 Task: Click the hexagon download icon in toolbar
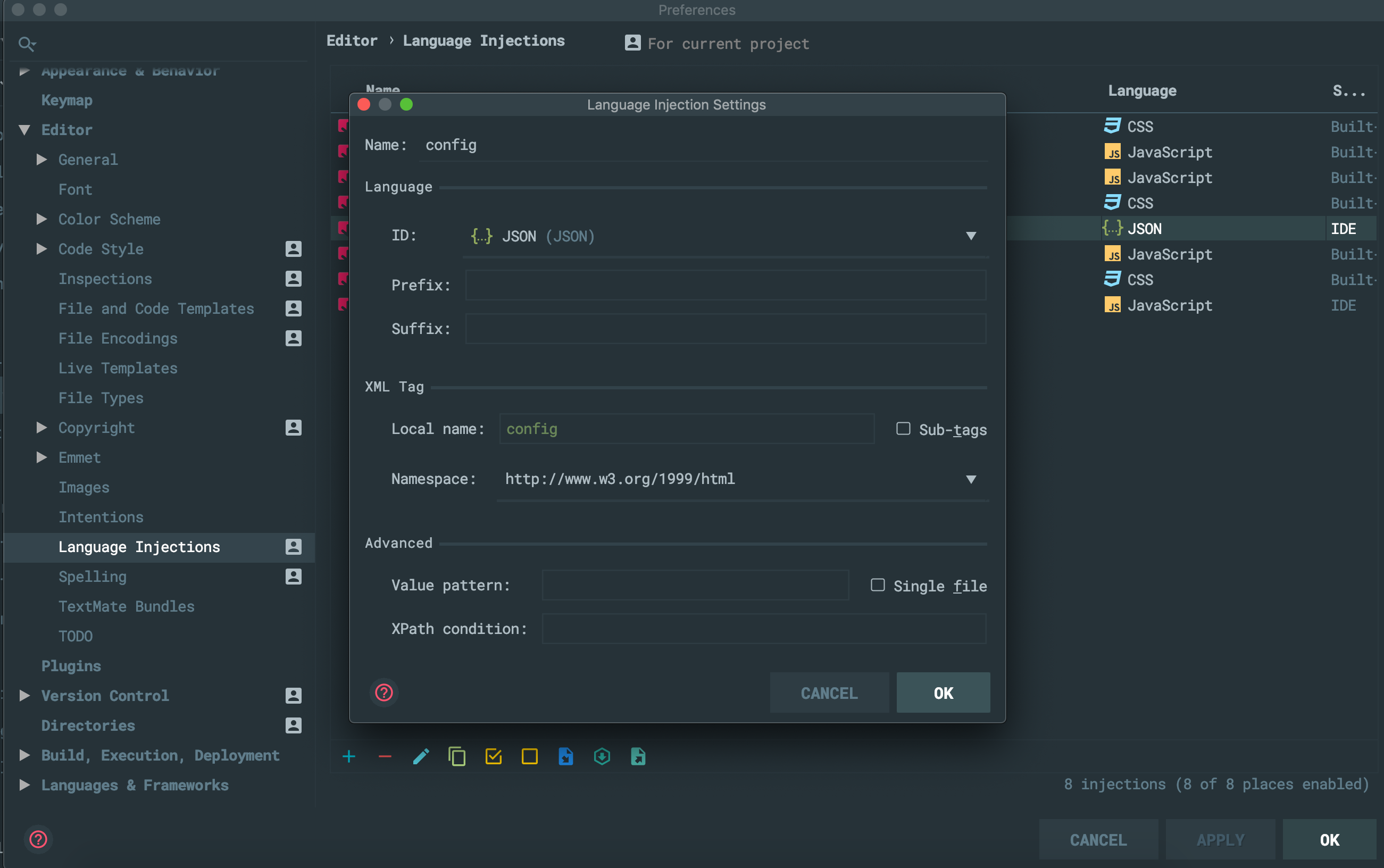point(602,757)
